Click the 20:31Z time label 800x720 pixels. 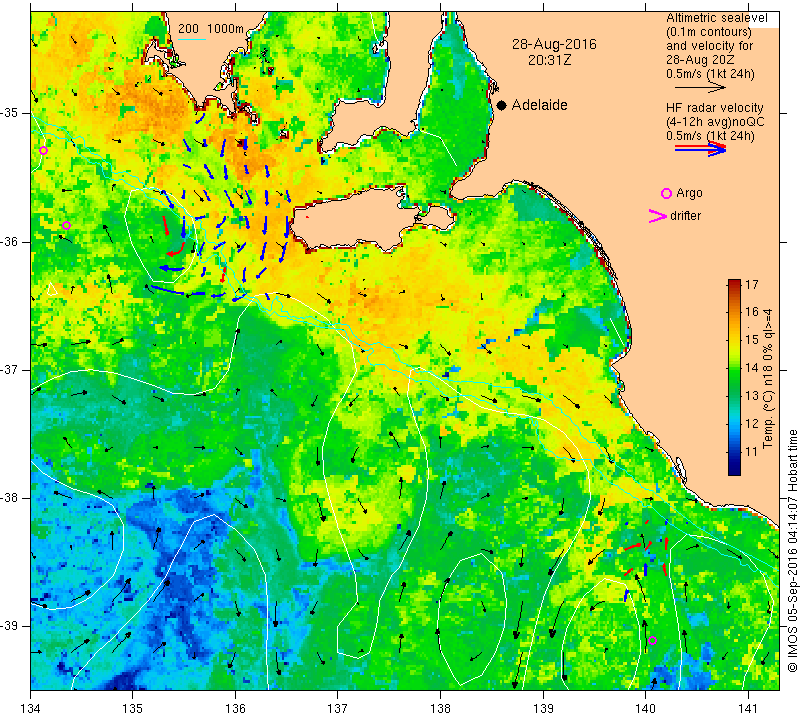(x=549, y=61)
